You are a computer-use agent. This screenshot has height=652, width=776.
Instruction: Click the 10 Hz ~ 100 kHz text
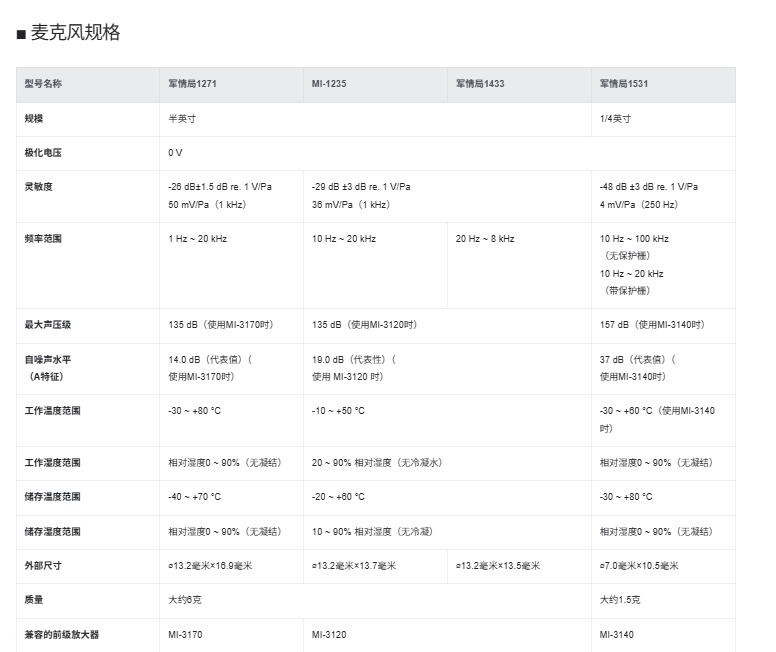click(634, 239)
